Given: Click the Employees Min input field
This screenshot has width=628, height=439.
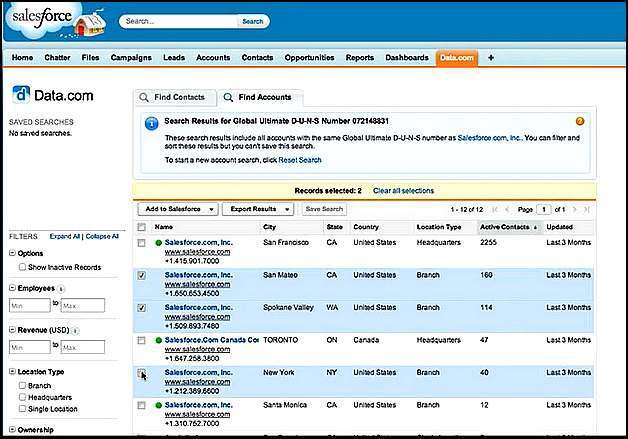Looking at the screenshot, I should pos(30,306).
